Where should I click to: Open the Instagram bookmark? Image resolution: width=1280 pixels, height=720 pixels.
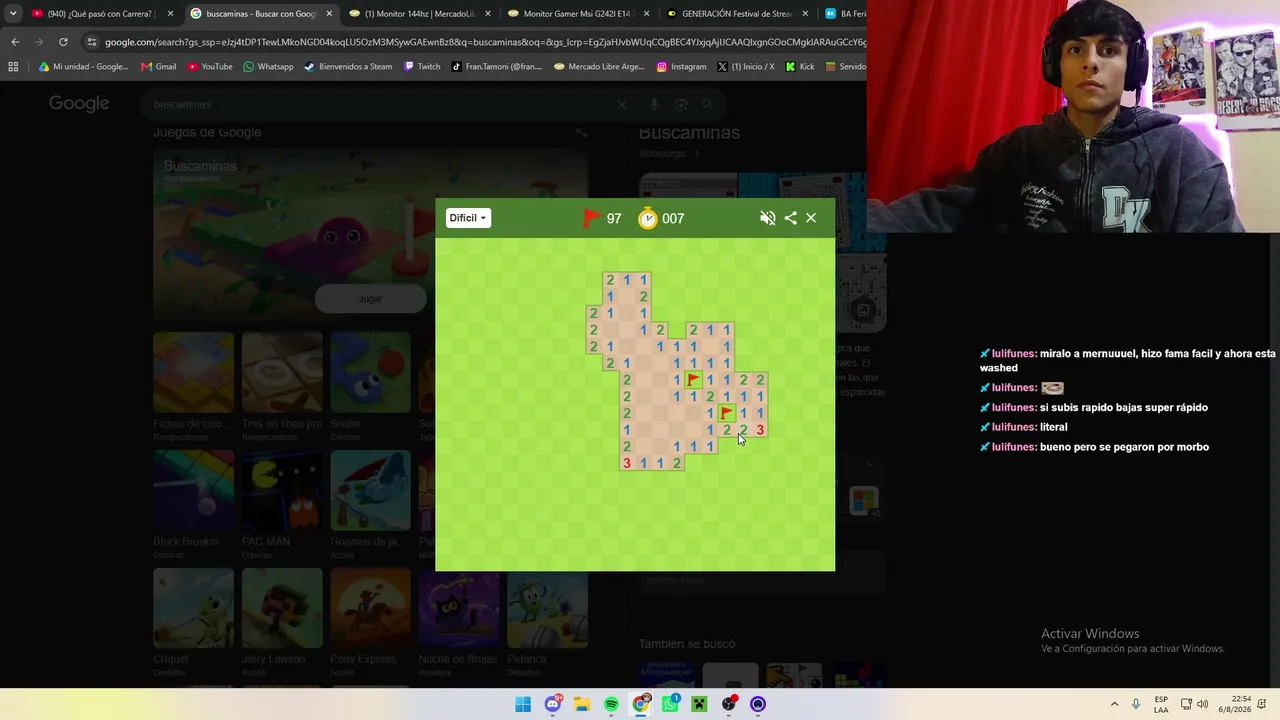point(681,67)
